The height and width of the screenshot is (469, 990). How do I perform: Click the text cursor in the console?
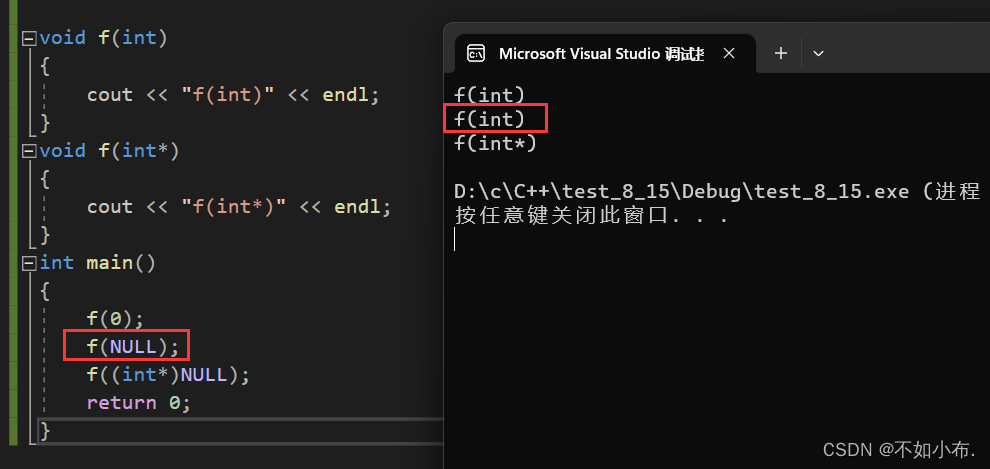455,239
